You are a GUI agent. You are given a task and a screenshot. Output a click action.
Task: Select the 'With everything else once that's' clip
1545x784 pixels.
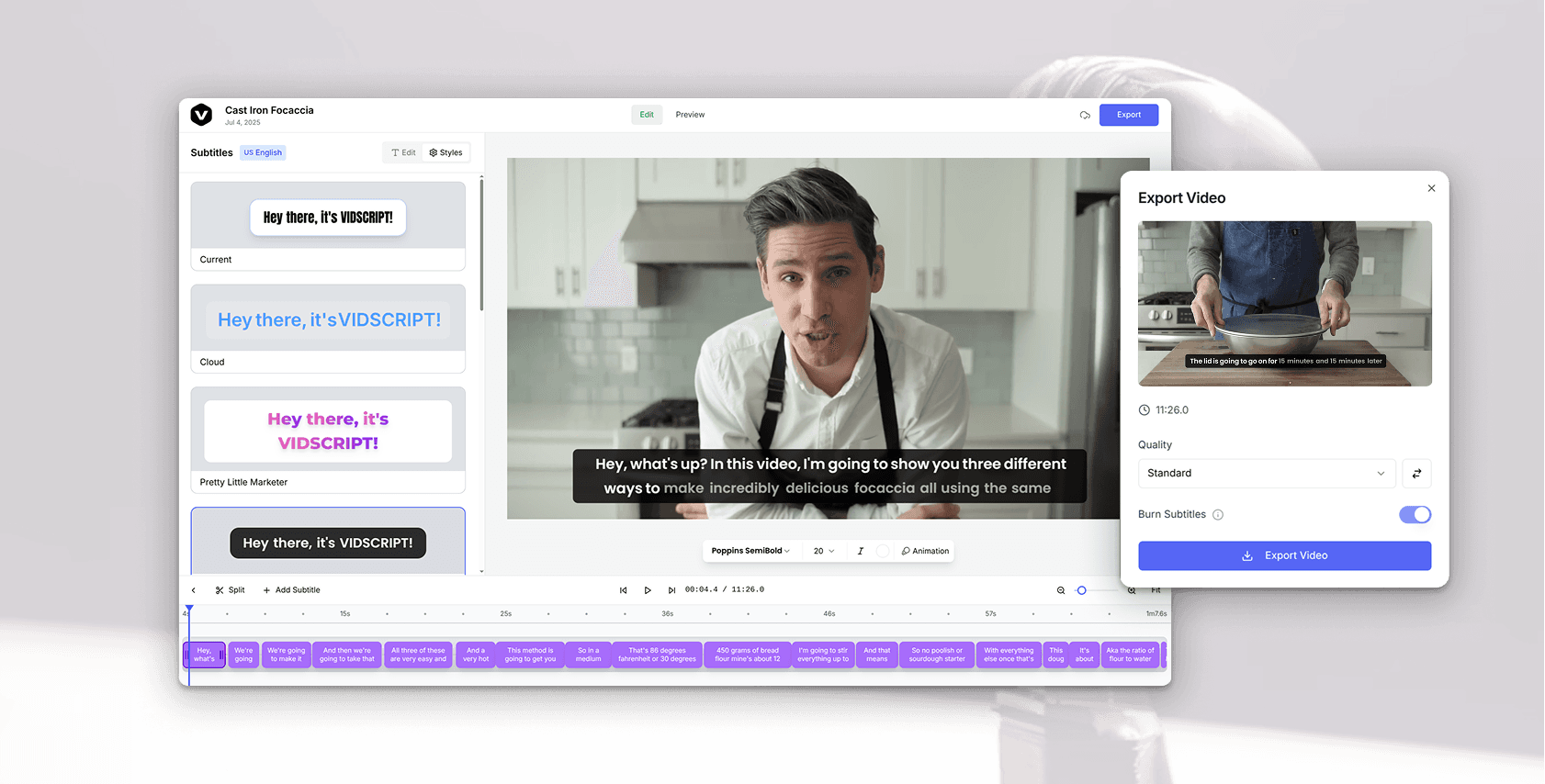1009,655
